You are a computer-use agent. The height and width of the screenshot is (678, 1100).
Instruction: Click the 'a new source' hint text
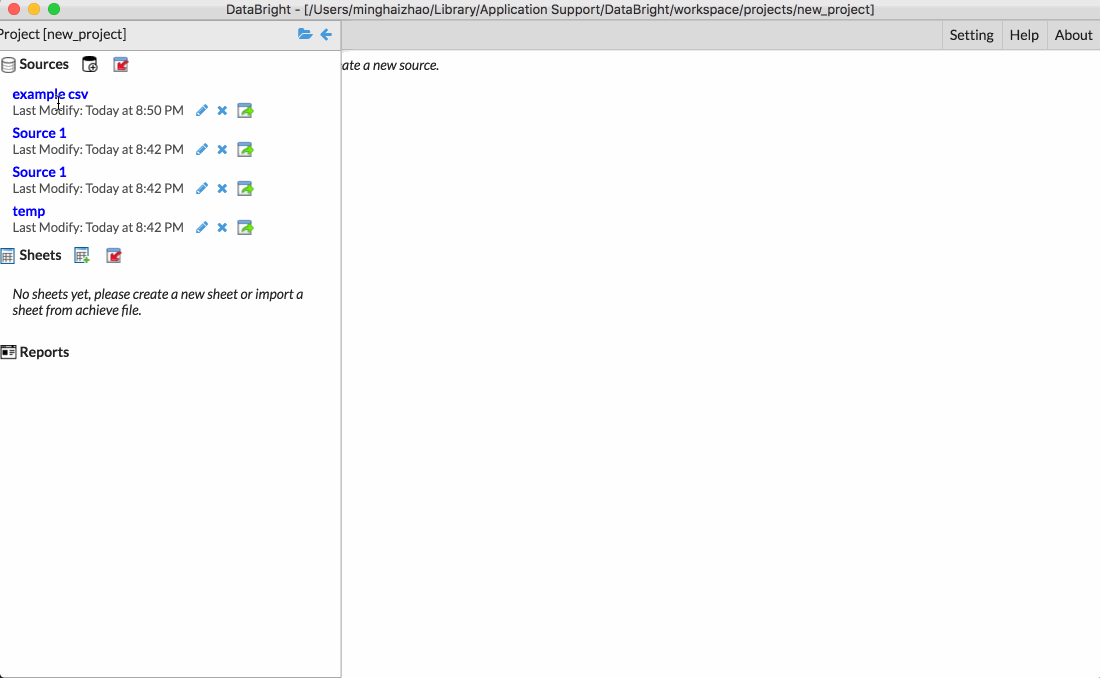pyautogui.click(x=390, y=65)
